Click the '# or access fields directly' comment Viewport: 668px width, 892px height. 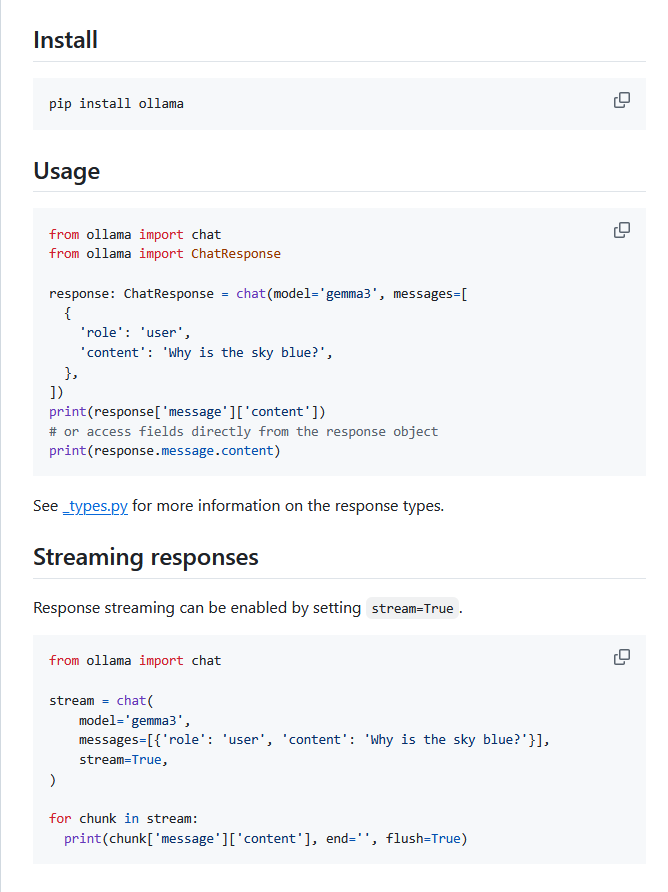[243, 432]
